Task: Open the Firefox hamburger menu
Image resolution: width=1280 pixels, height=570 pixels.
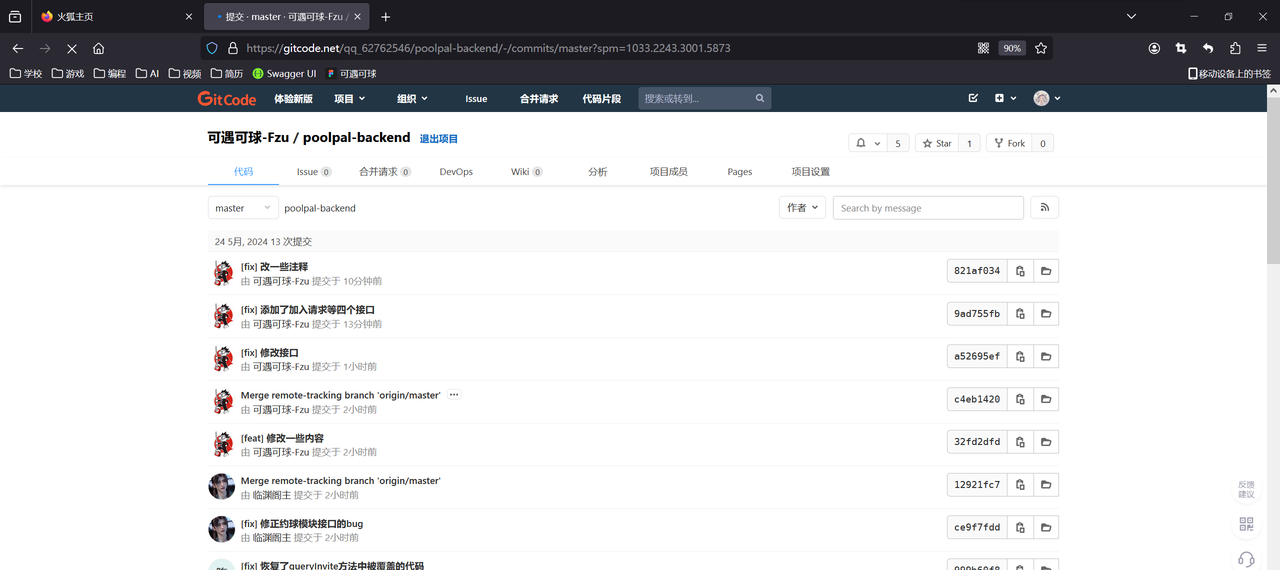Action: 1262,48
